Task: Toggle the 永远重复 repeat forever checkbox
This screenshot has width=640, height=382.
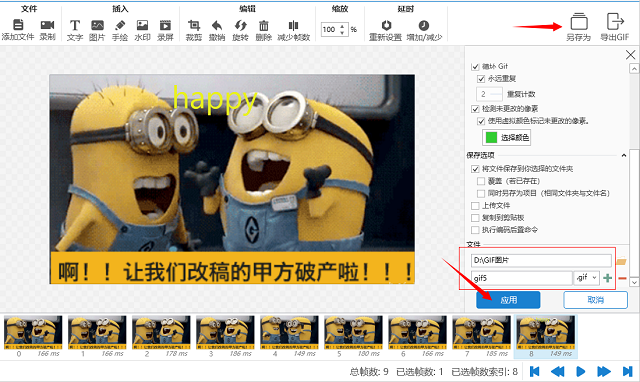Action: (x=481, y=79)
